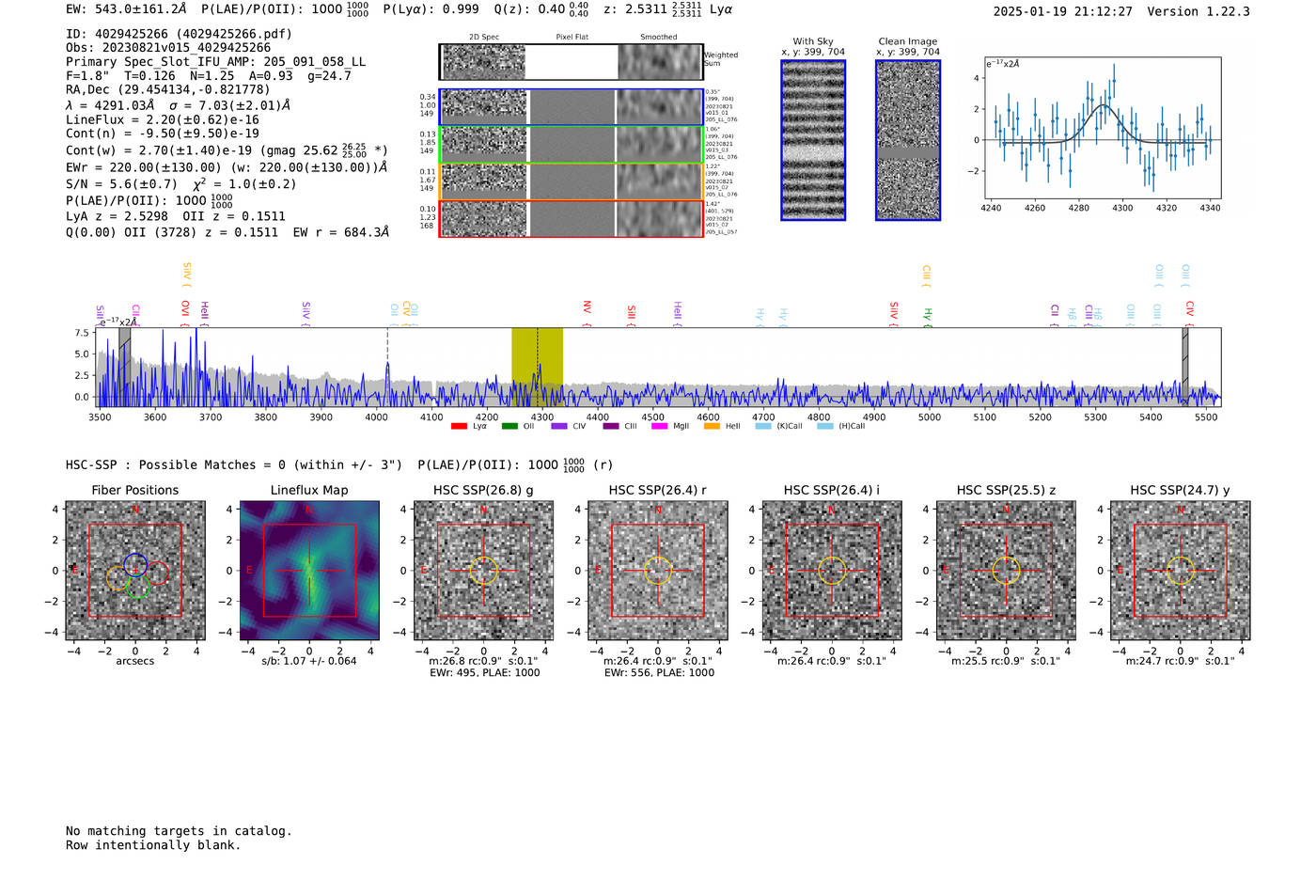Click the green OII legend swatch
1316x896 pixels.
[x=509, y=427]
